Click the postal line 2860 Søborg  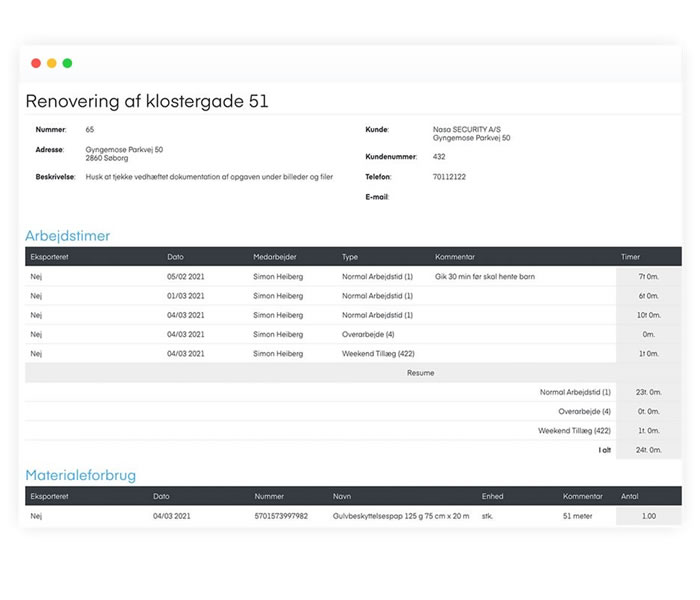(x=107, y=158)
